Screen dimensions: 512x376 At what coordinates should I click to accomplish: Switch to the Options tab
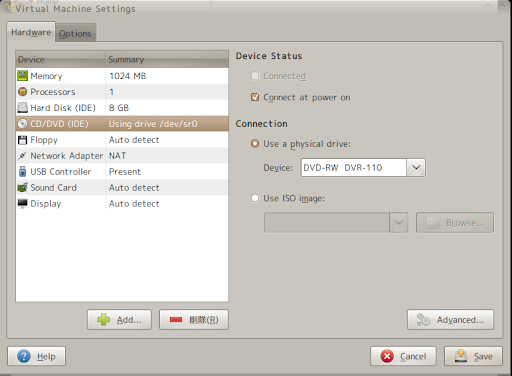click(75, 33)
